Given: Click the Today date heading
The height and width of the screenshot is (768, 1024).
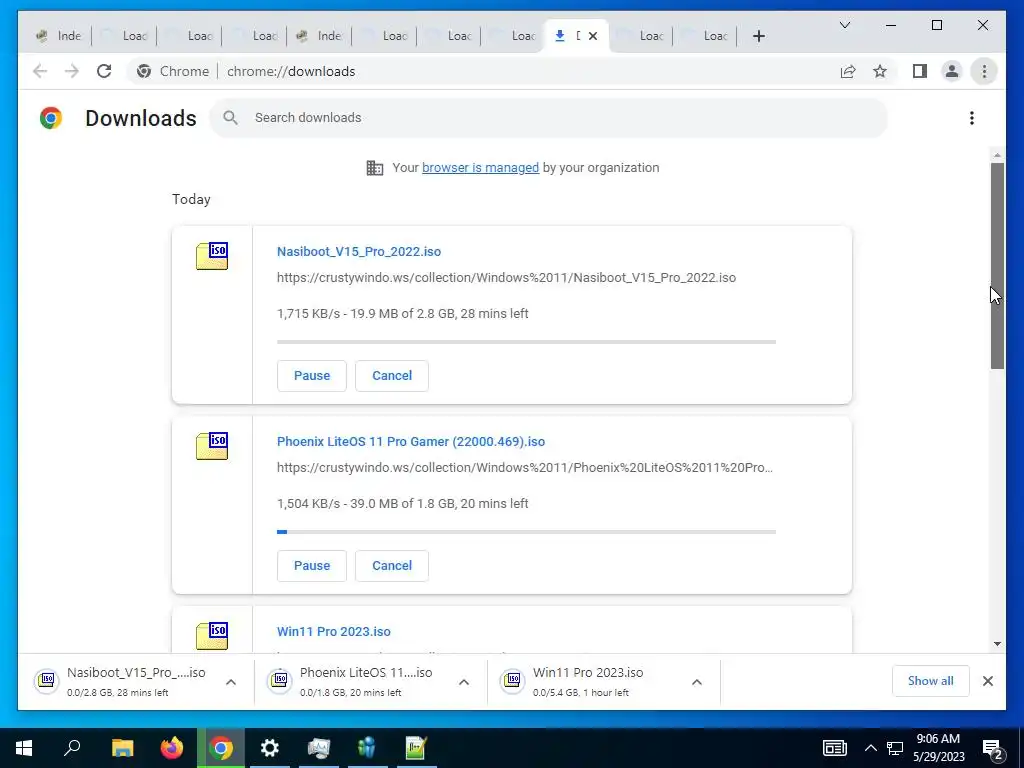Looking at the screenshot, I should coord(191,199).
